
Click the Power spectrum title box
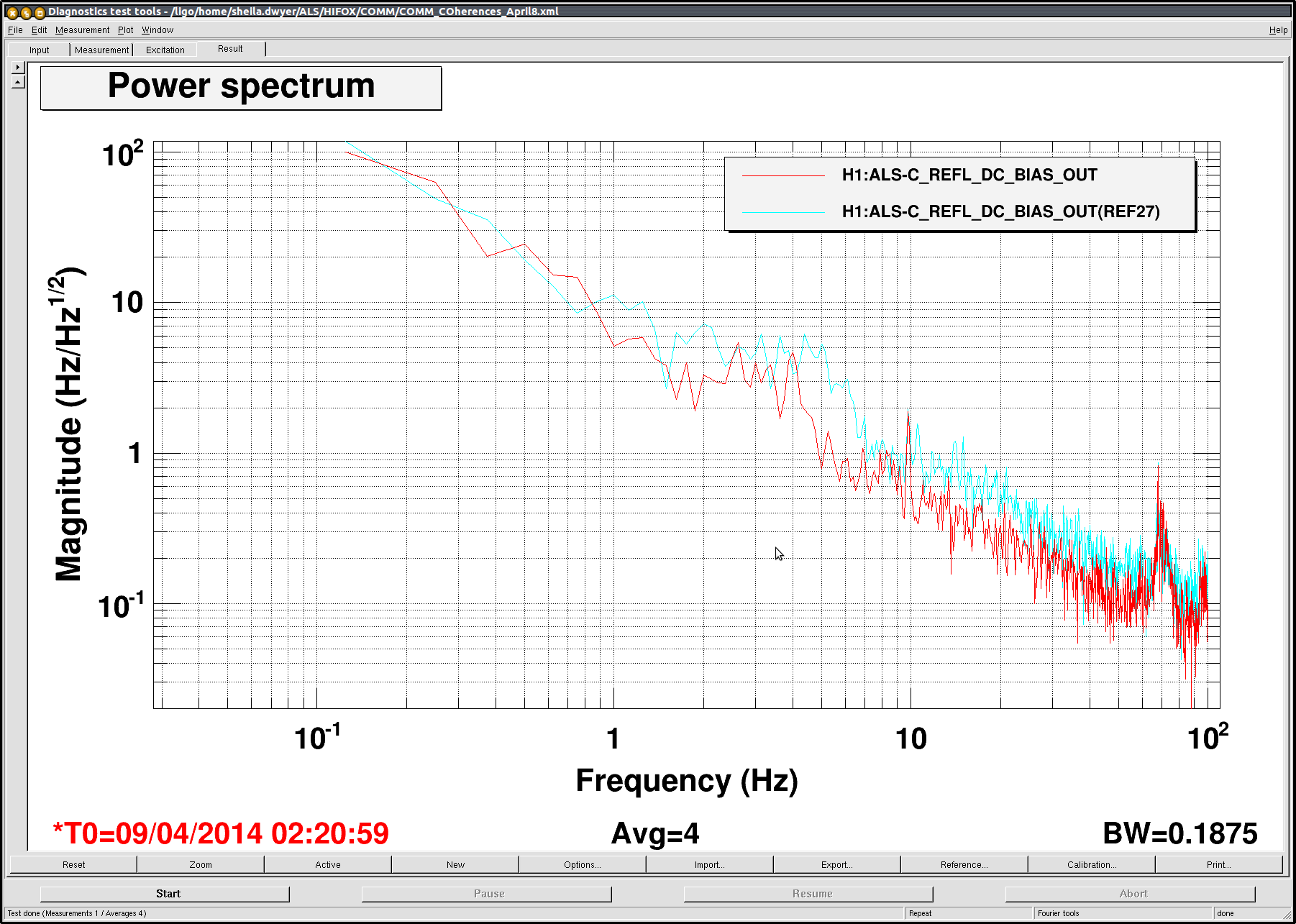pos(241,88)
